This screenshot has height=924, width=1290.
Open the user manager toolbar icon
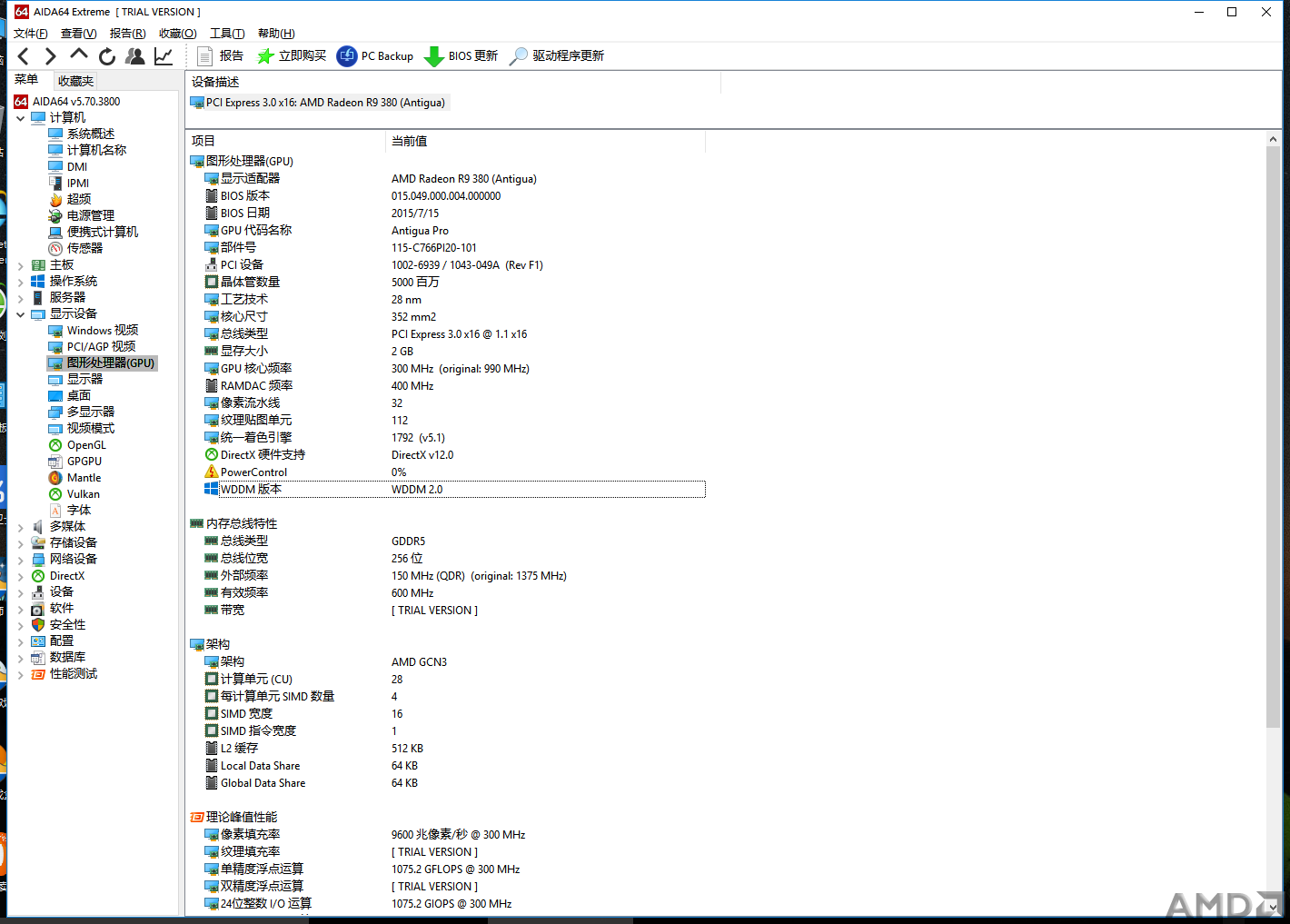[135, 56]
